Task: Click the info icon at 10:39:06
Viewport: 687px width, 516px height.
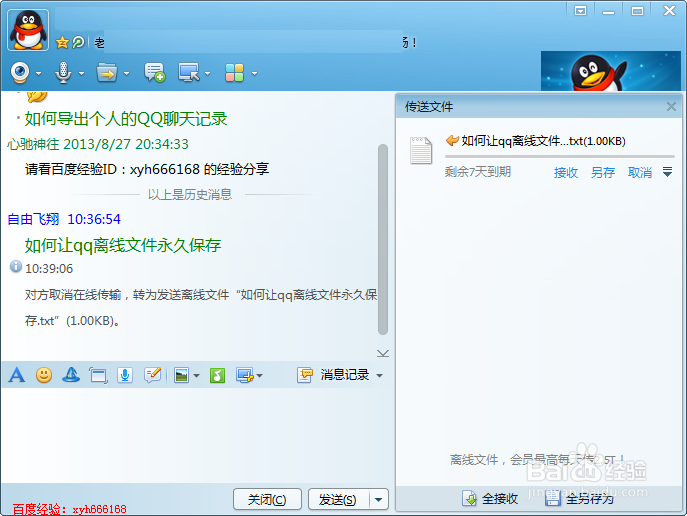Action: (16, 266)
